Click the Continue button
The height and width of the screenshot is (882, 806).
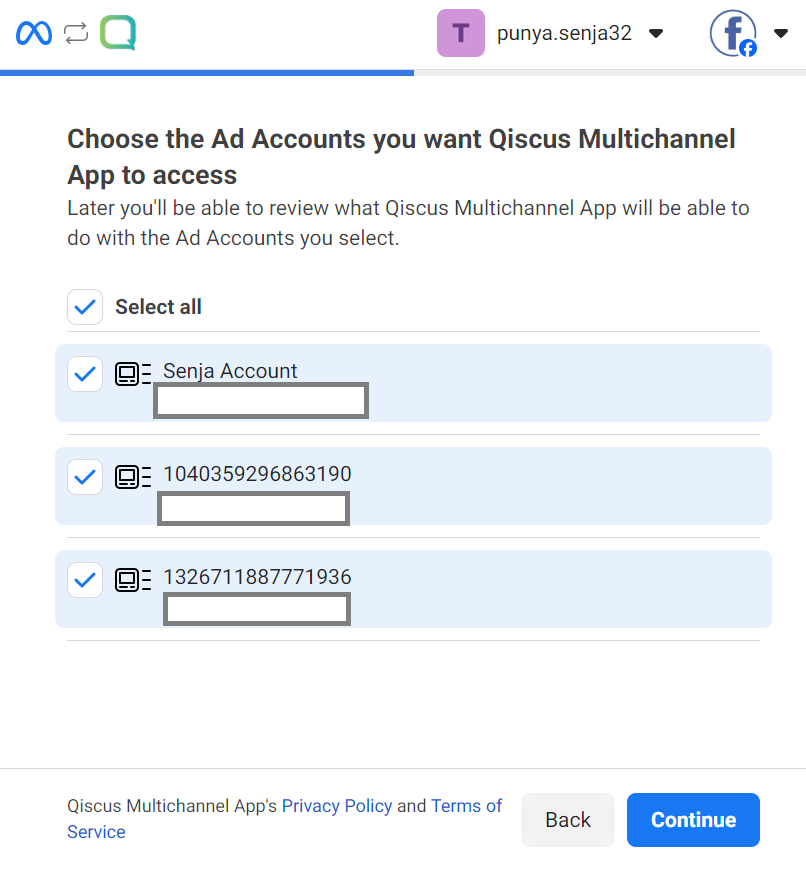tap(693, 820)
